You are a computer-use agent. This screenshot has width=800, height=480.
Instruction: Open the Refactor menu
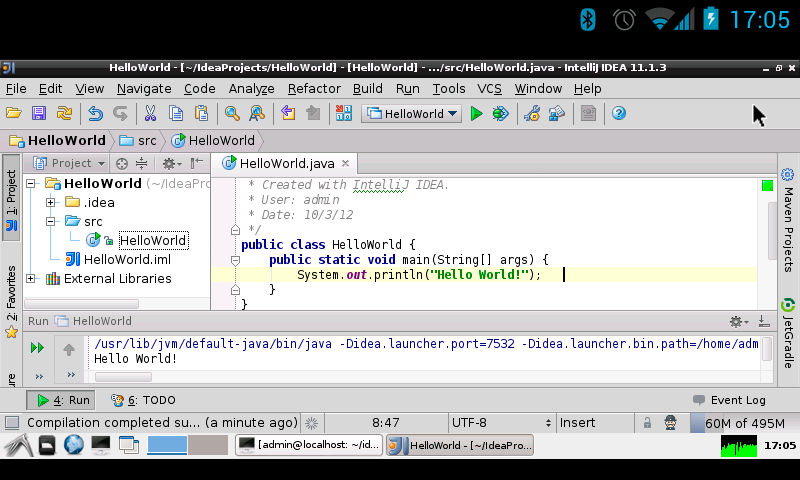(x=314, y=89)
